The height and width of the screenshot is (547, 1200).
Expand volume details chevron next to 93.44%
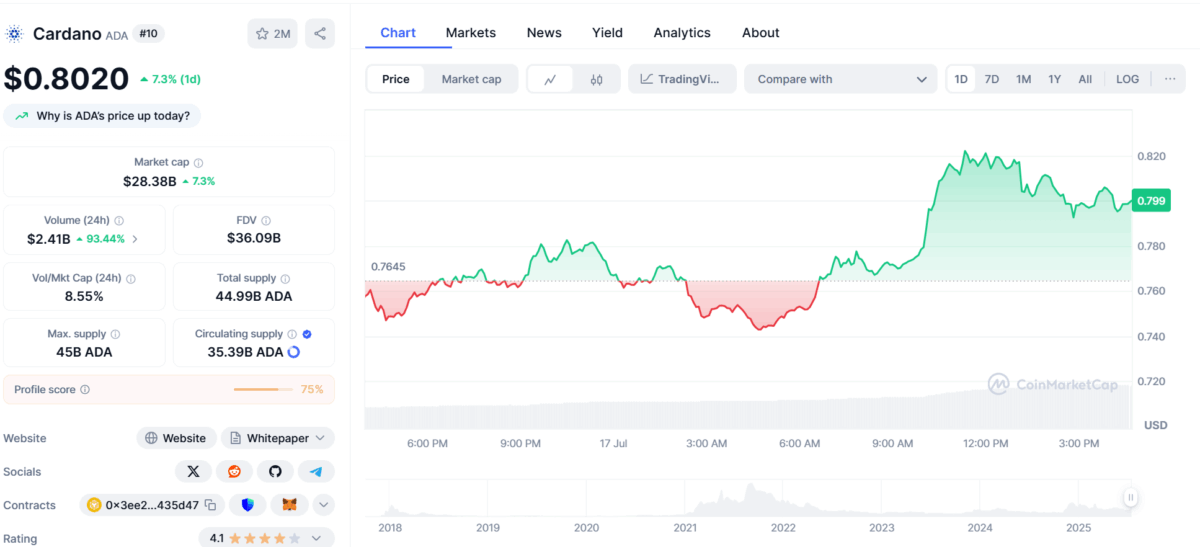point(135,239)
